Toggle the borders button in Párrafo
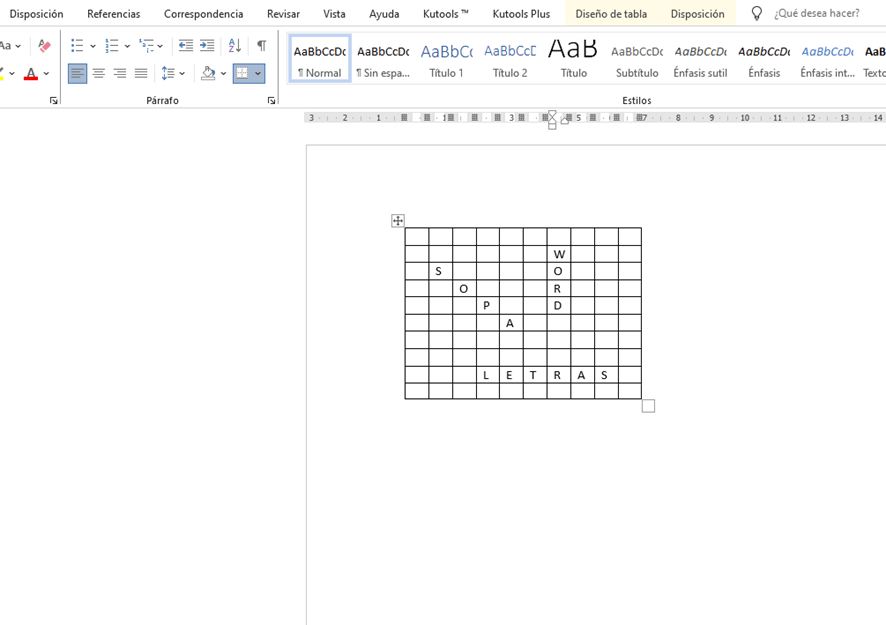This screenshot has height=625, width=886. pos(242,73)
